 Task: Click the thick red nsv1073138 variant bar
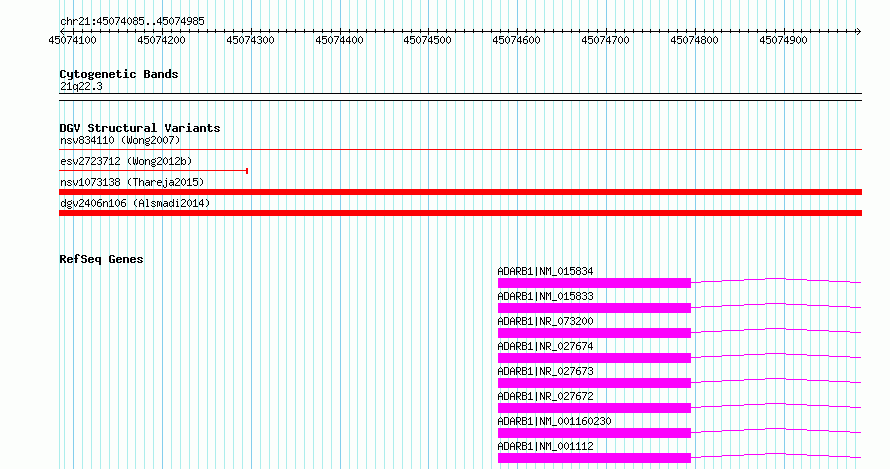pos(460,192)
